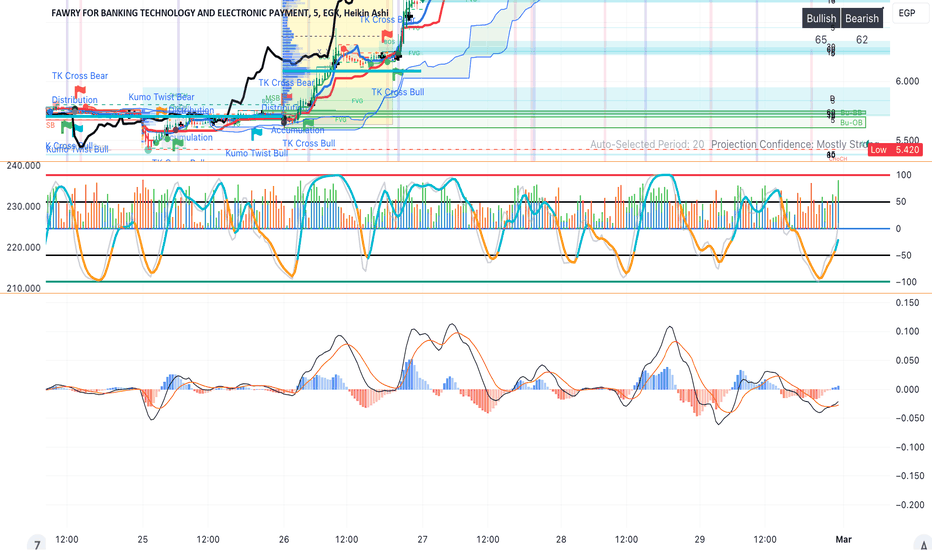
Task: Click oscillator left scale value '240.000'
Action: [24, 166]
